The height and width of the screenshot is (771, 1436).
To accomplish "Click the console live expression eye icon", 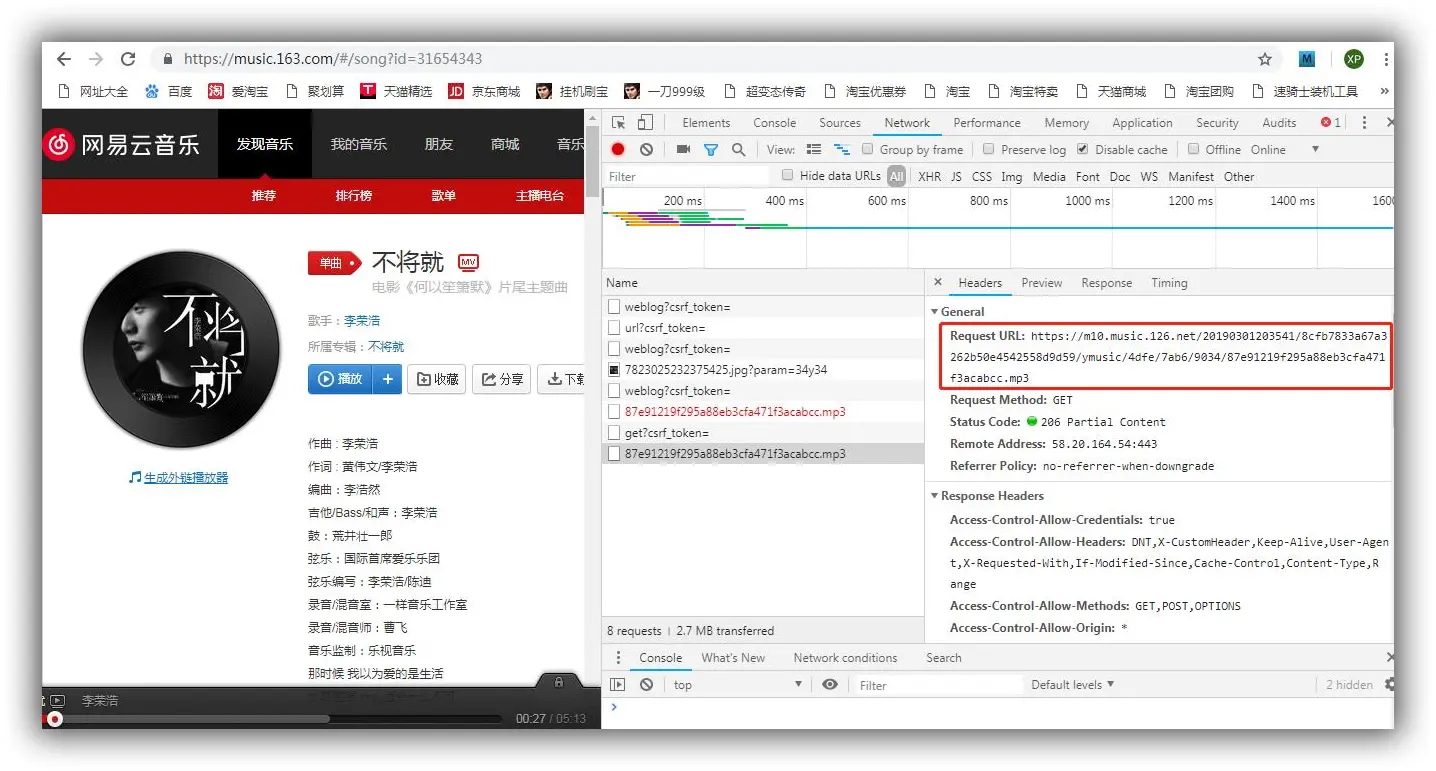I will [830, 685].
